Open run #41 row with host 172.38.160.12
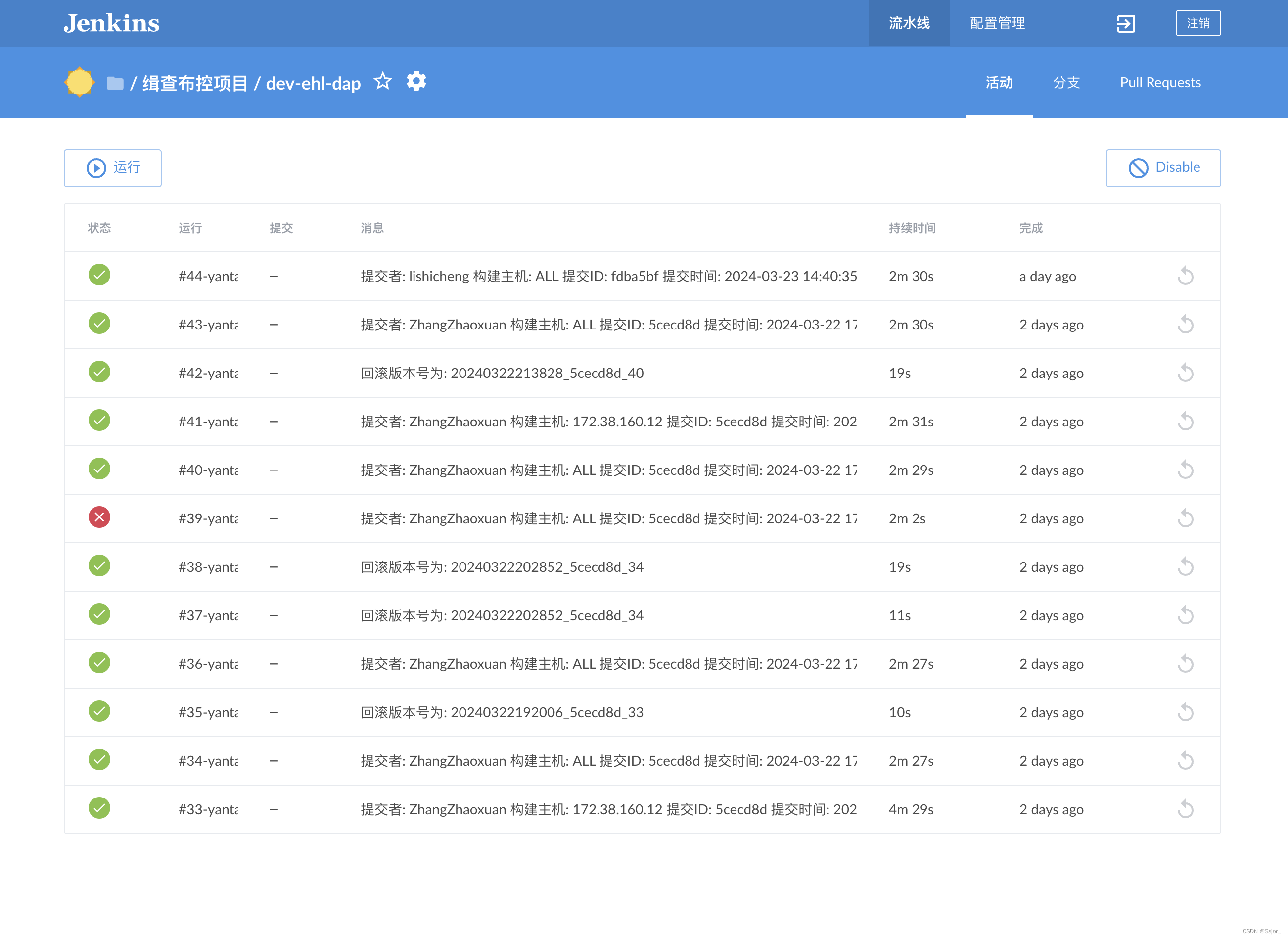The height and width of the screenshot is (939, 1288). click(x=608, y=422)
